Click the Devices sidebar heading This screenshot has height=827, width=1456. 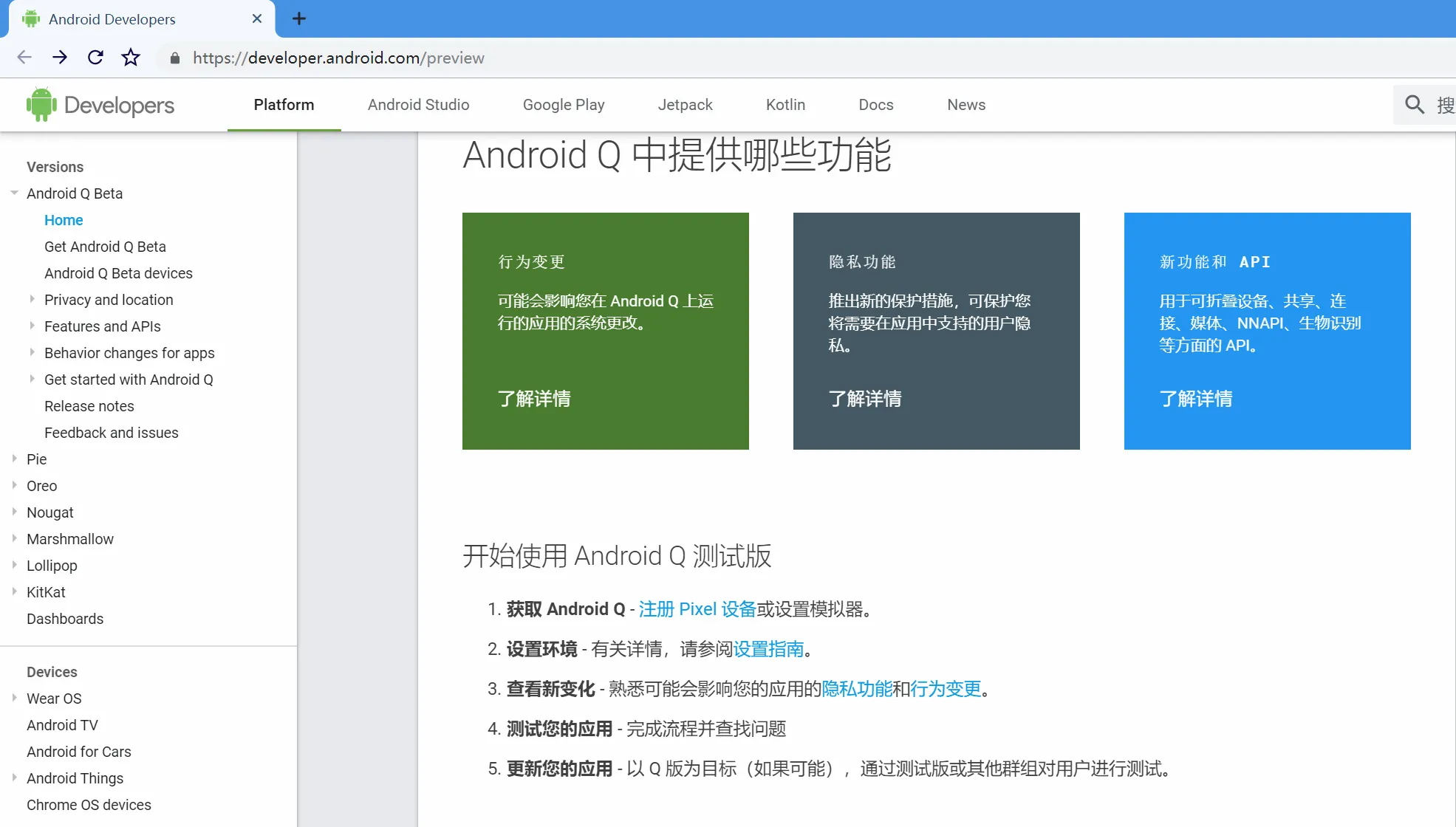pos(52,672)
